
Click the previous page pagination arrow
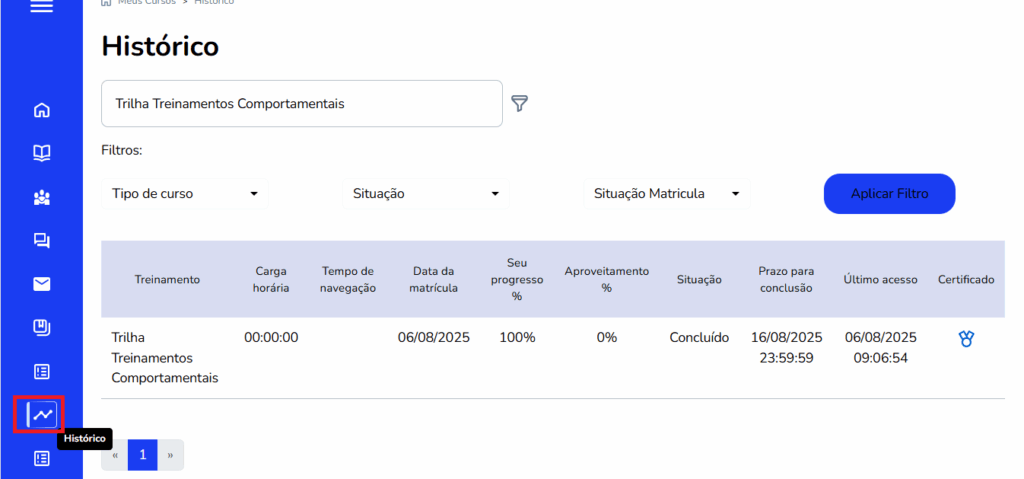point(115,455)
